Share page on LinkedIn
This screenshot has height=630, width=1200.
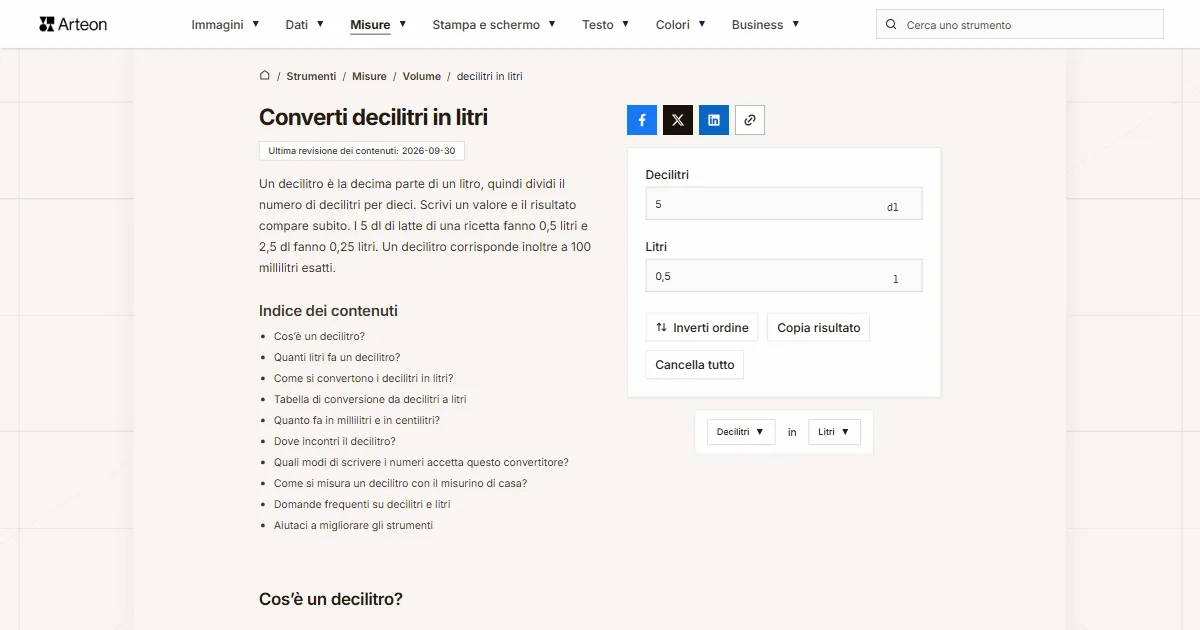click(x=714, y=120)
